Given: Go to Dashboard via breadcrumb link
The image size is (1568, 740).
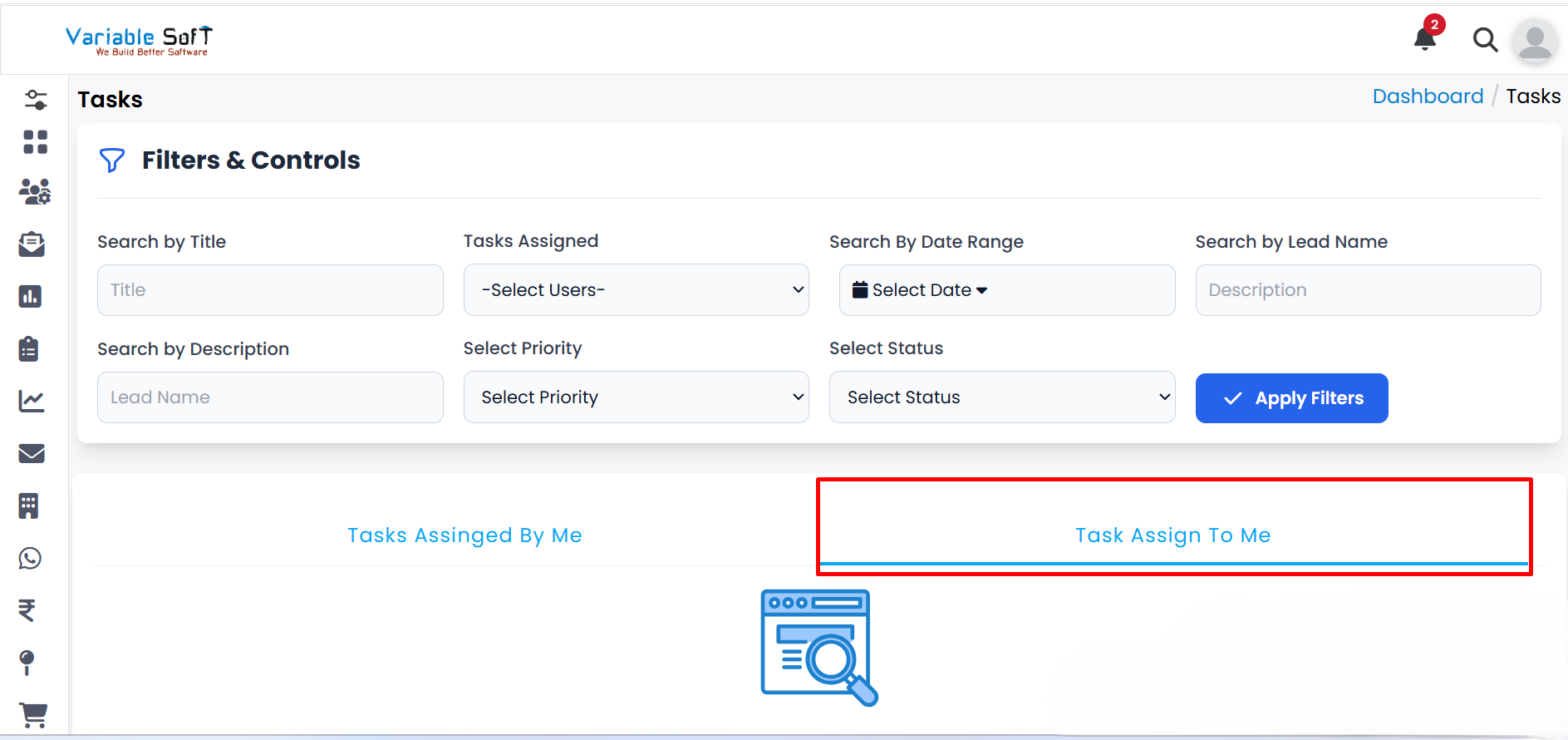Looking at the screenshot, I should (x=1427, y=96).
